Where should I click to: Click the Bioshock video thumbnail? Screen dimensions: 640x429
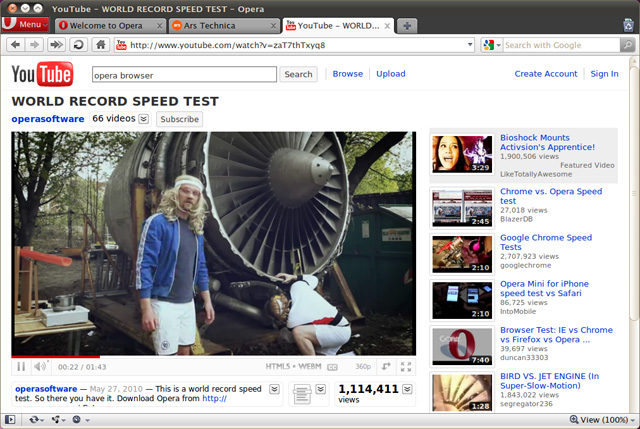(x=462, y=154)
